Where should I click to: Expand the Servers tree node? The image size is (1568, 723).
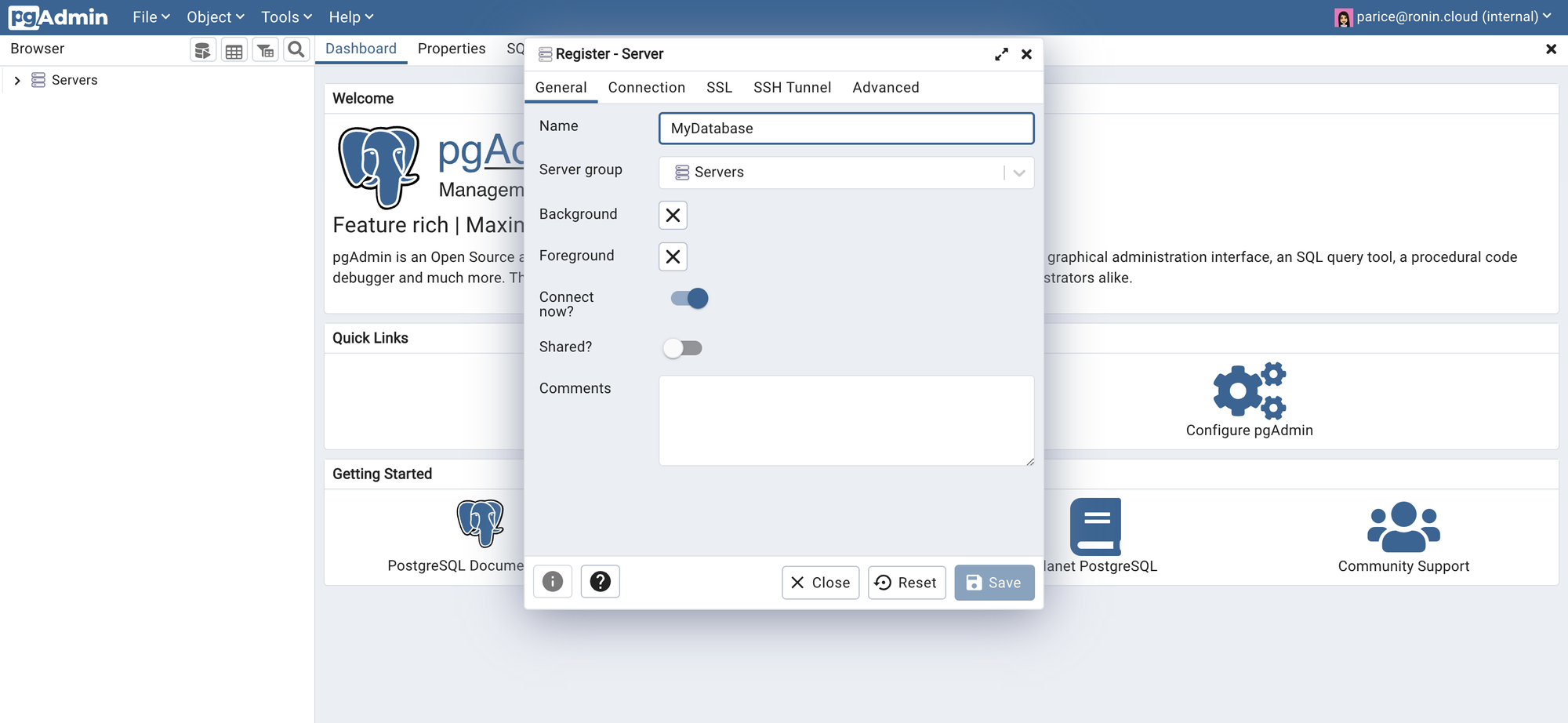tap(17, 80)
